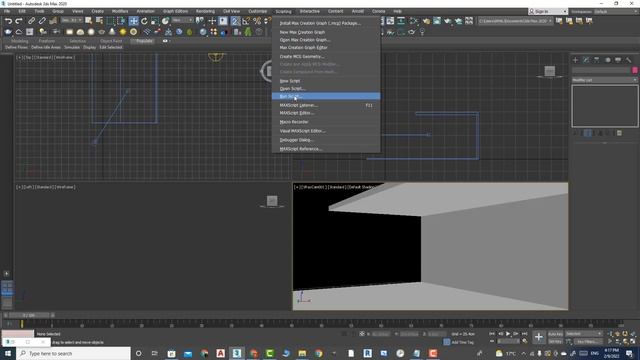Screen dimensions: 640x360
Task: Open the File menu
Action: 7,11
